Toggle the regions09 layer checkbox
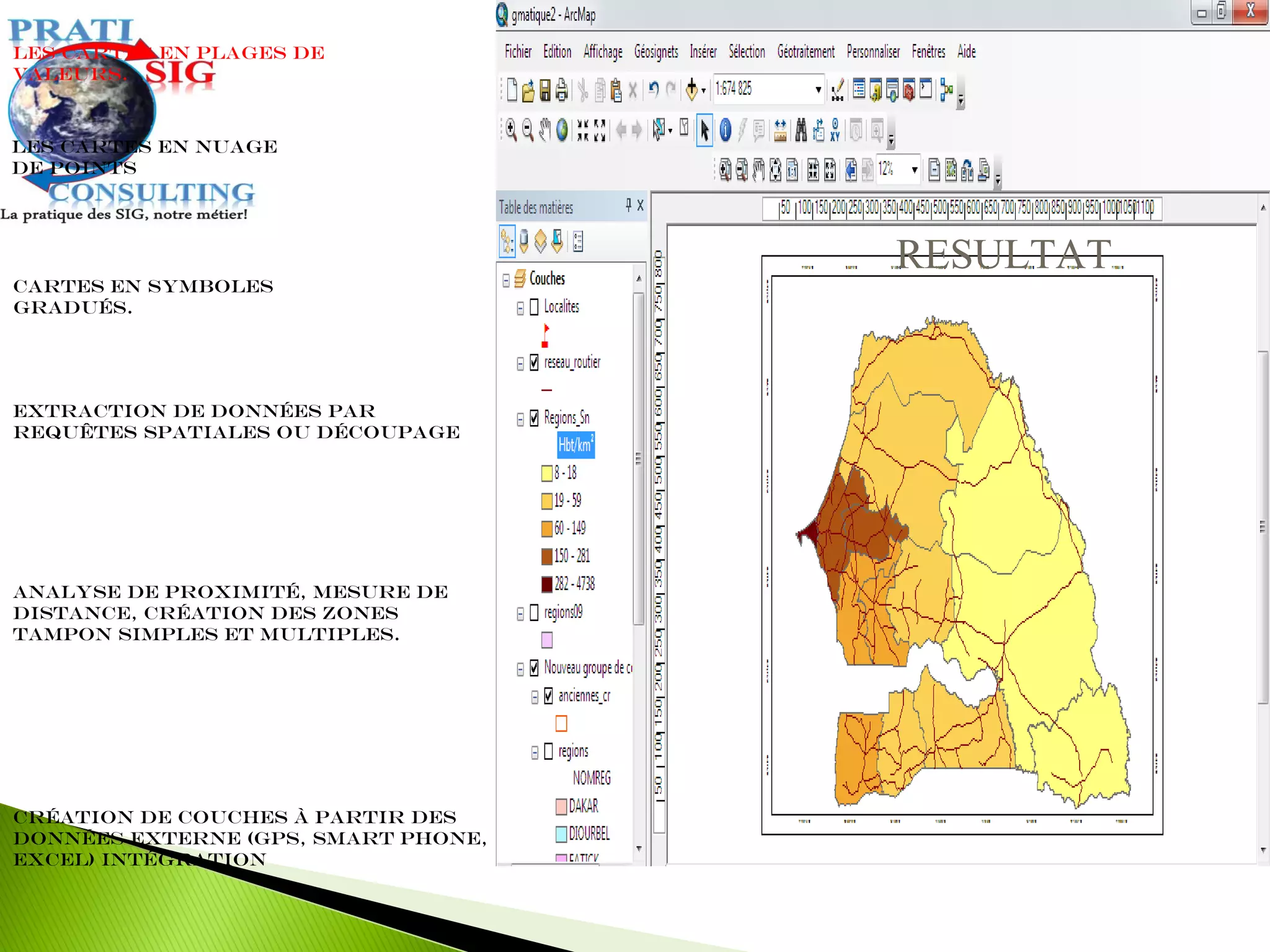This screenshot has height=952, width=1270. pyautogui.click(x=534, y=613)
